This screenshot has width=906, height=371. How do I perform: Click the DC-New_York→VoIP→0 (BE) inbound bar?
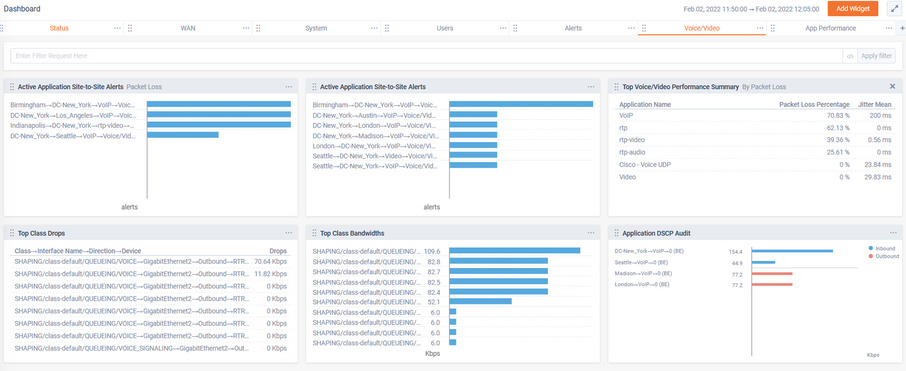point(792,250)
